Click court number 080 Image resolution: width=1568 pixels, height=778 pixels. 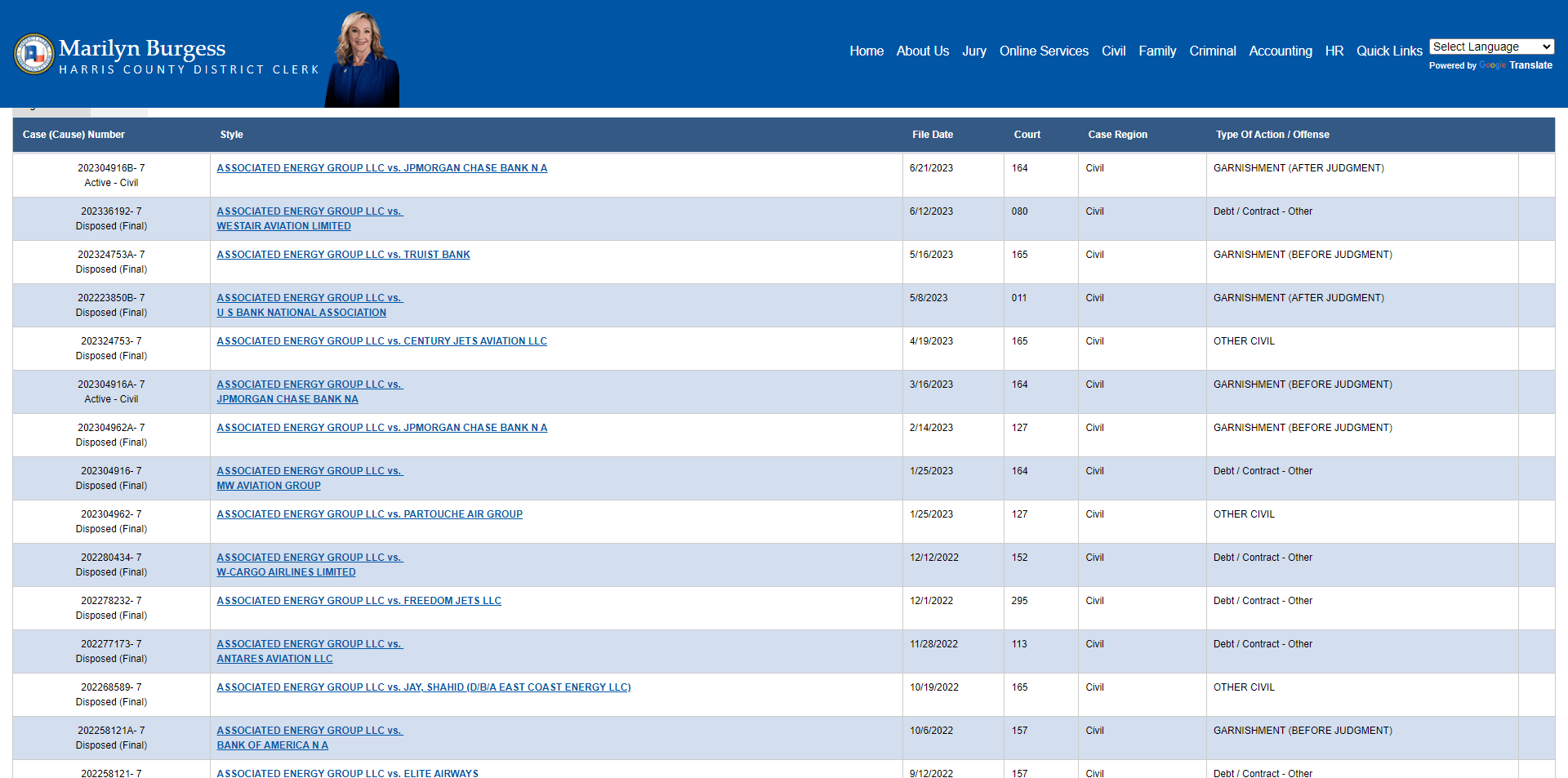tap(1019, 211)
